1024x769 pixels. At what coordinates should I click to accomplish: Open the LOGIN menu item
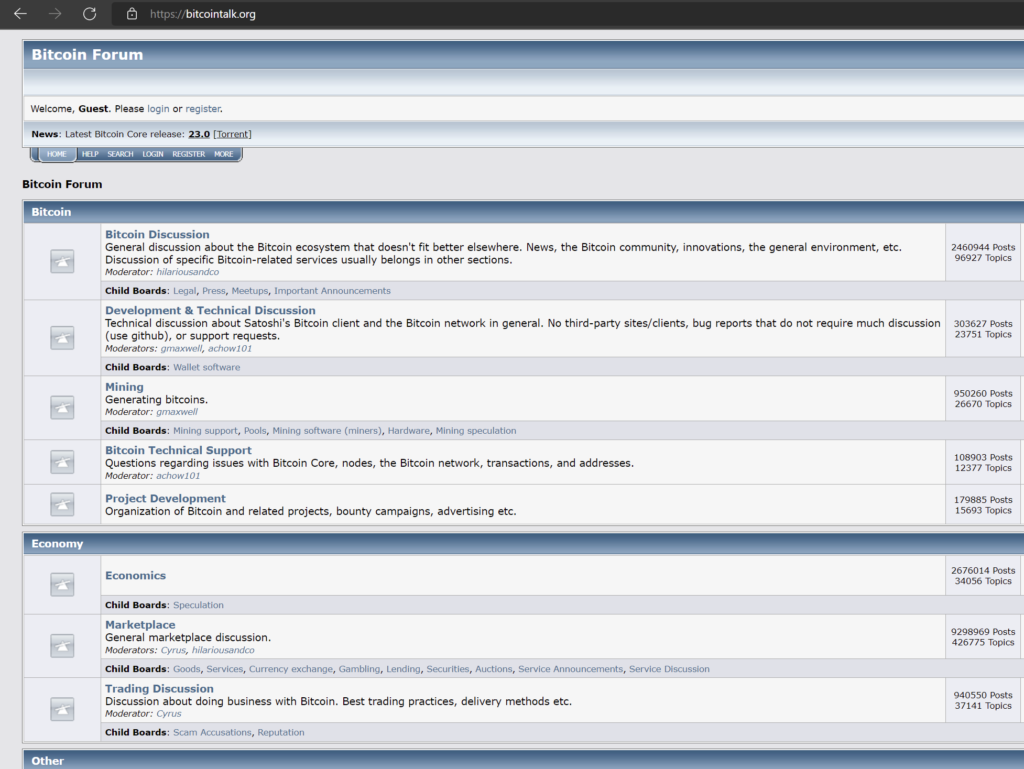[x=153, y=154]
